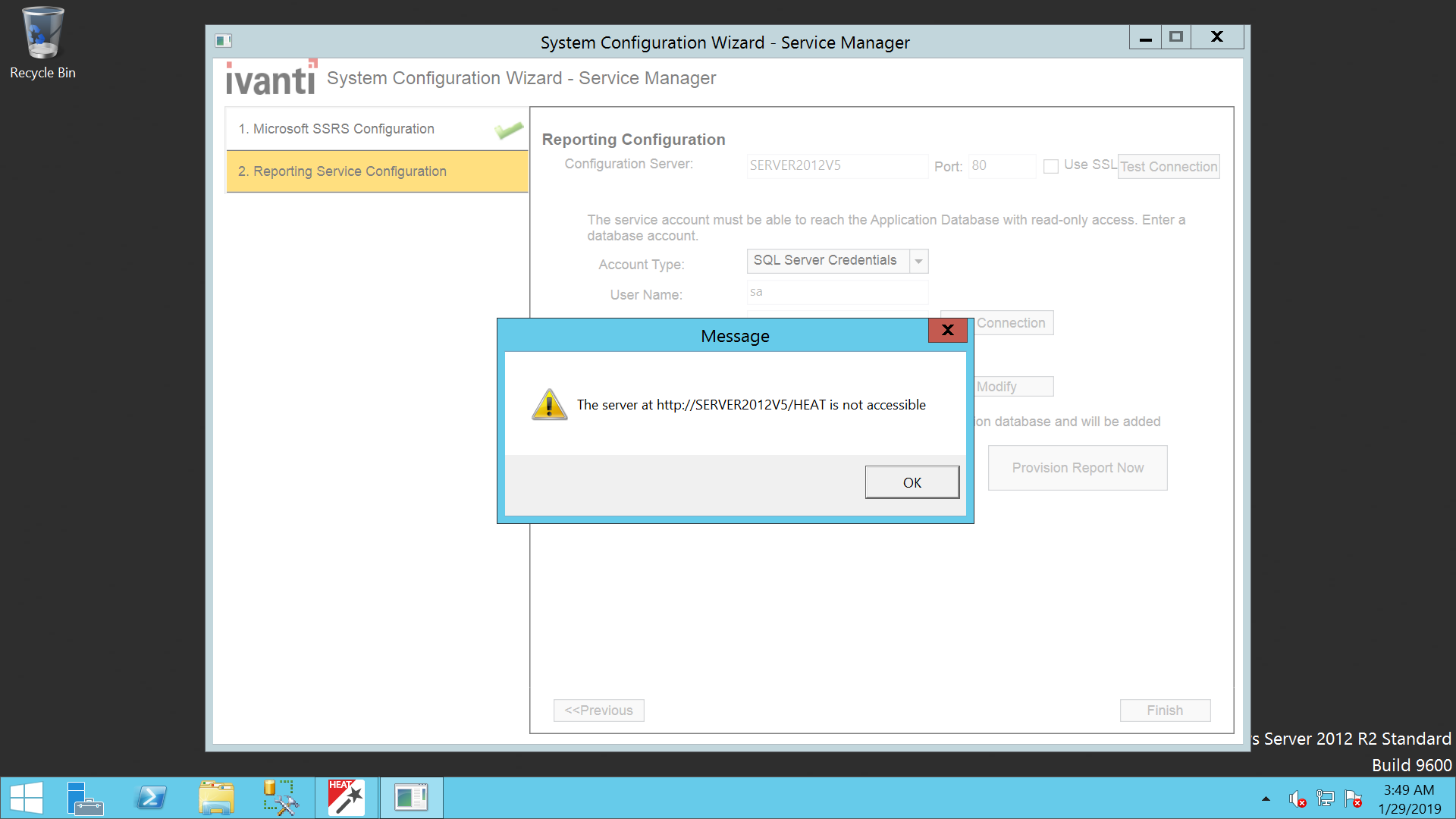Close the Message dialog with X
The height and width of the screenshot is (819, 1456).
click(947, 330)
